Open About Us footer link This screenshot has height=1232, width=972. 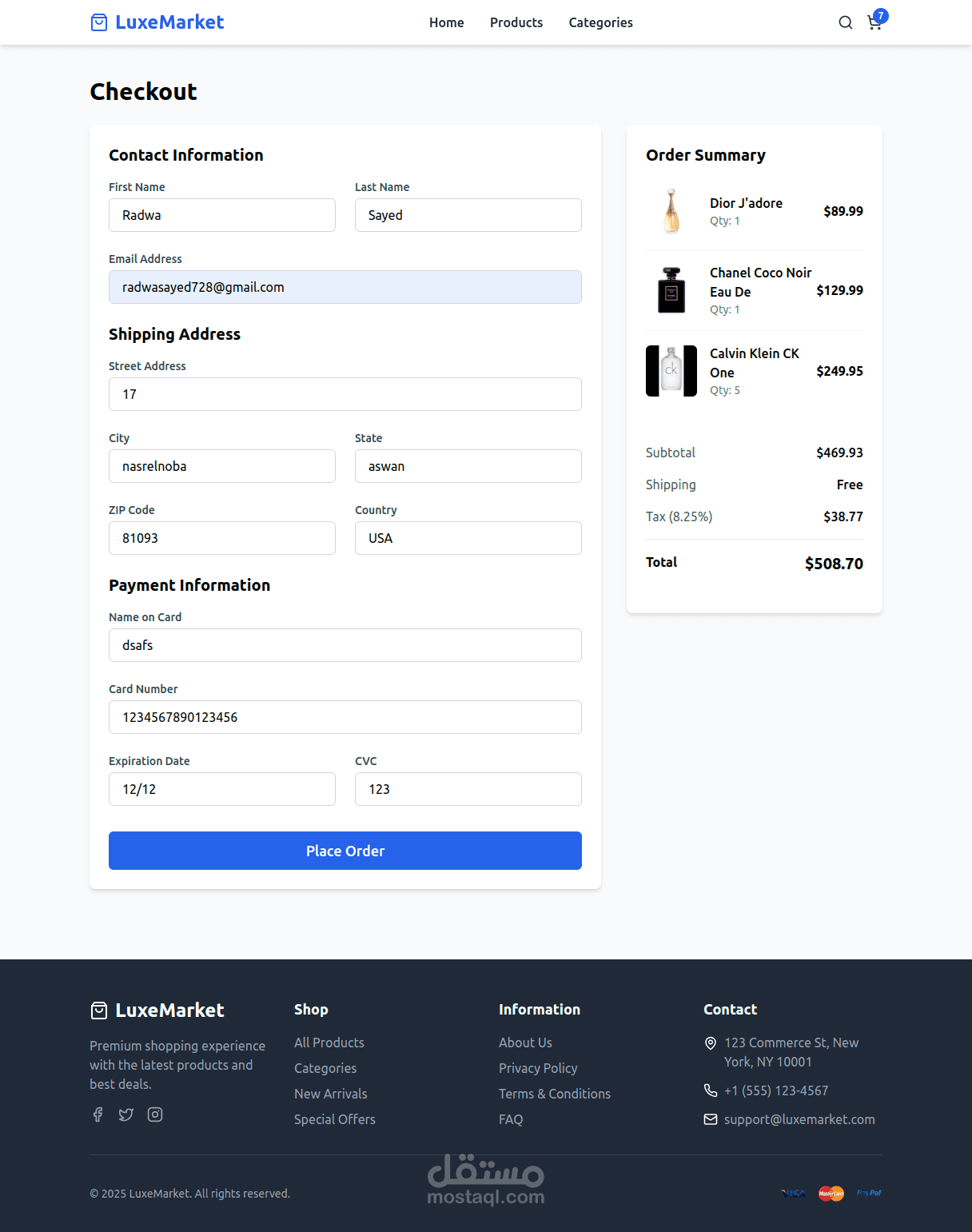pyautogui.click(x=525, y=1043)
